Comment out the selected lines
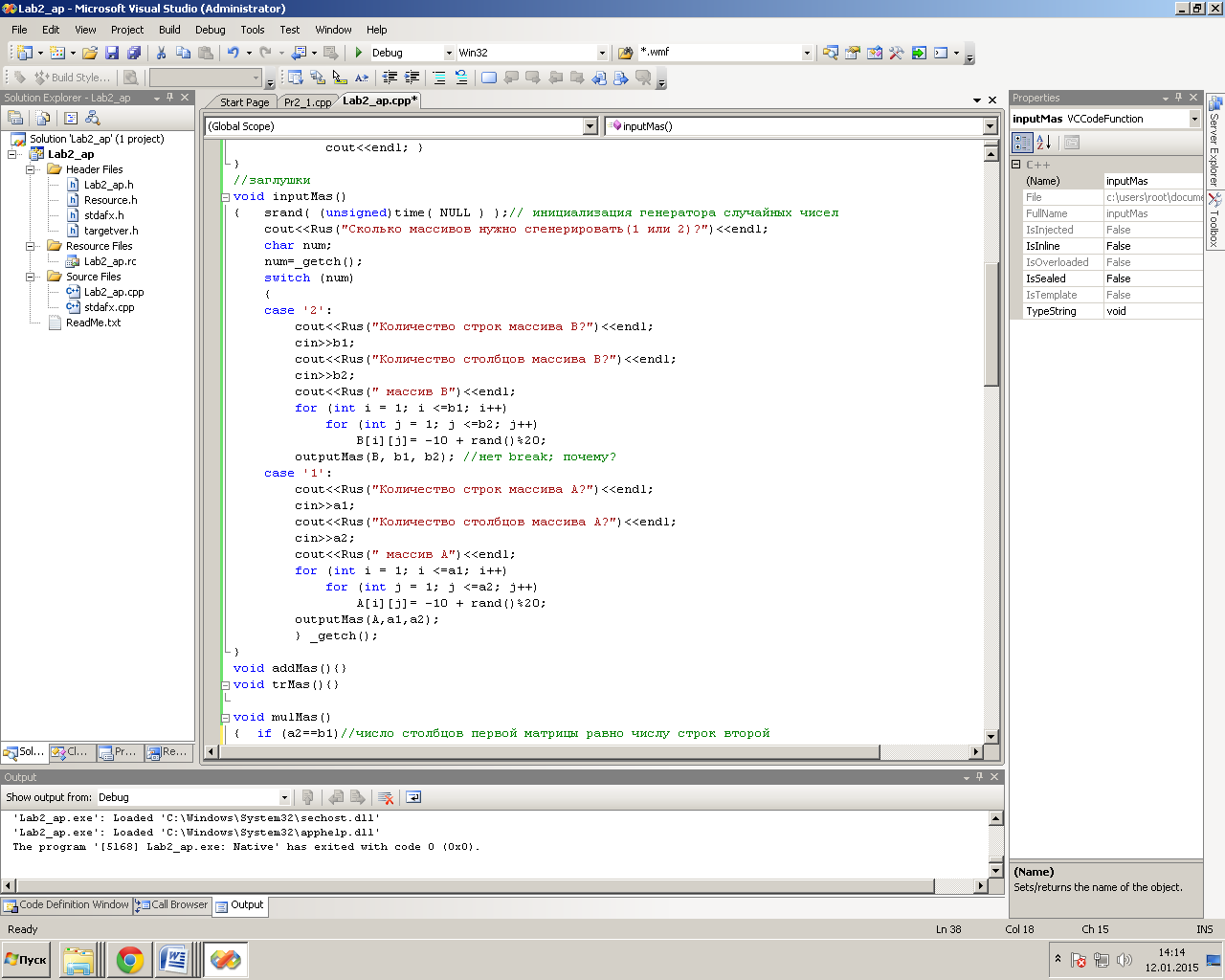This screenshot has height=980, width=1225. (439, 78)
